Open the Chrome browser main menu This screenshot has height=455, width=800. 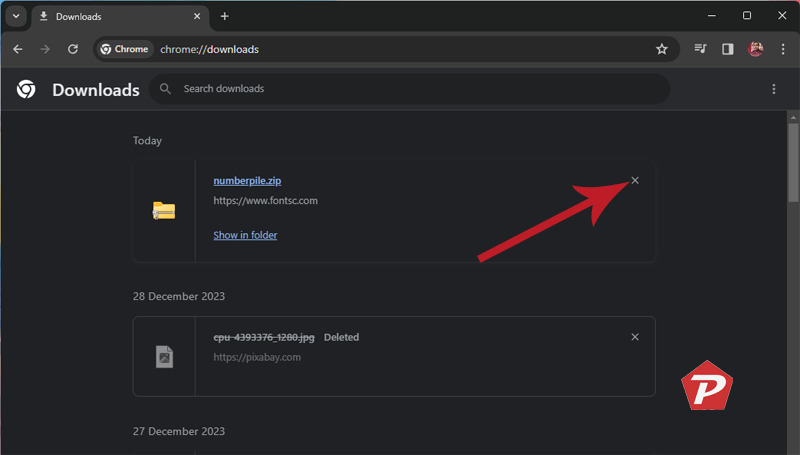tap(783, 49)
